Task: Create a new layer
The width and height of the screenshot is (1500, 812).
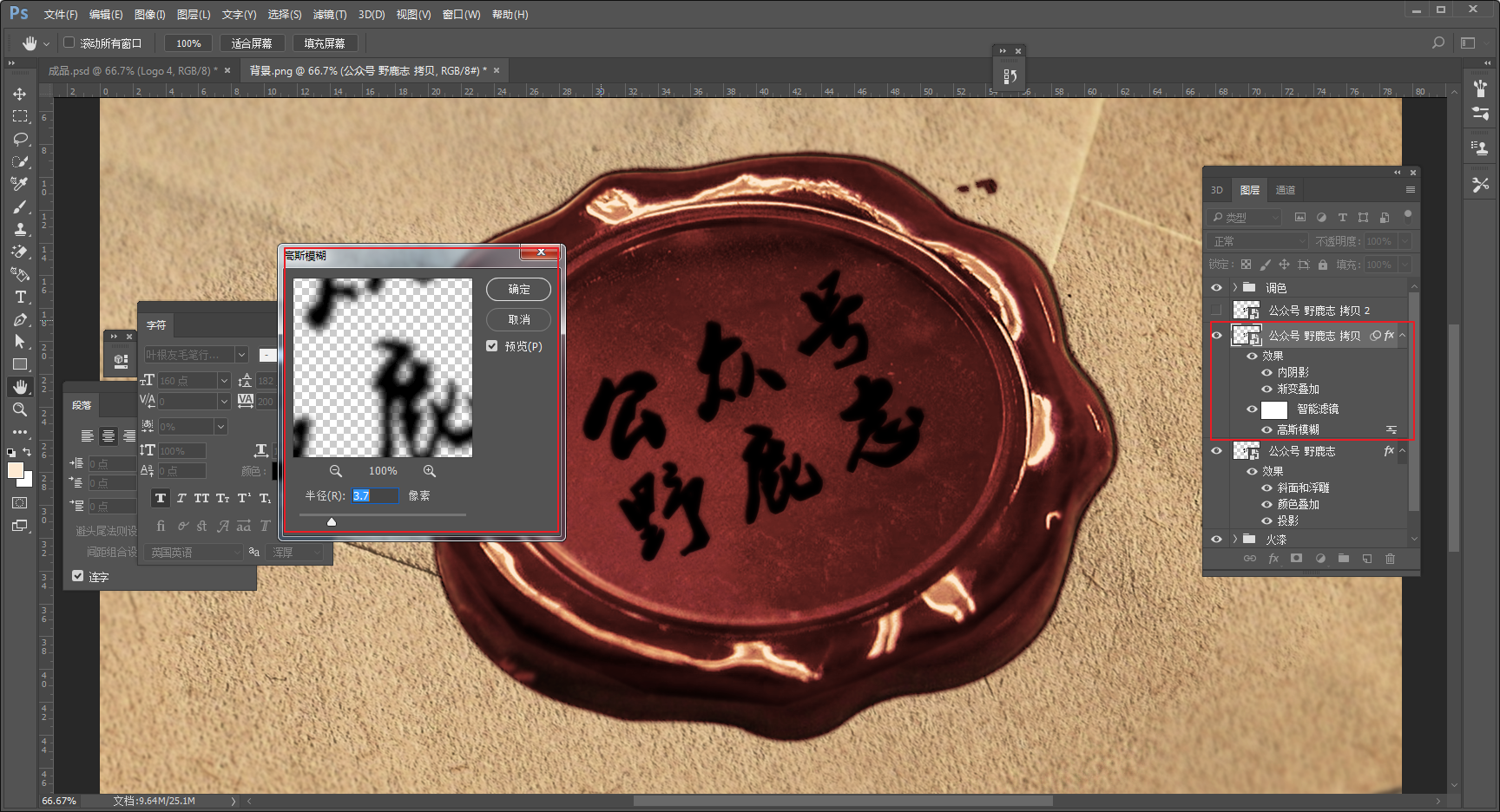Action: [1366, 559]
